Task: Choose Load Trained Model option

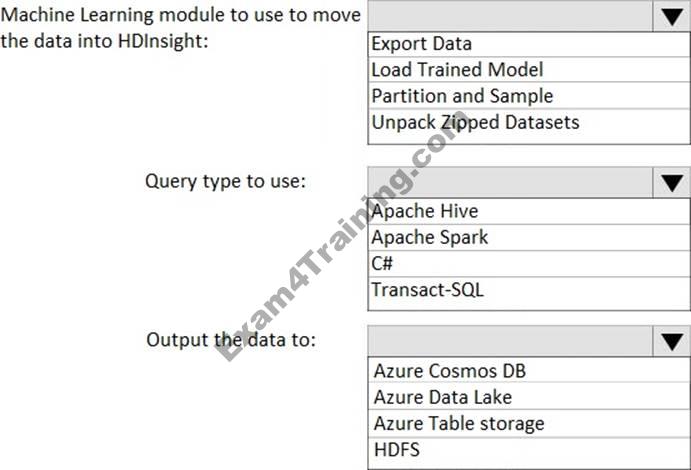Action: (x=457, y=70)
